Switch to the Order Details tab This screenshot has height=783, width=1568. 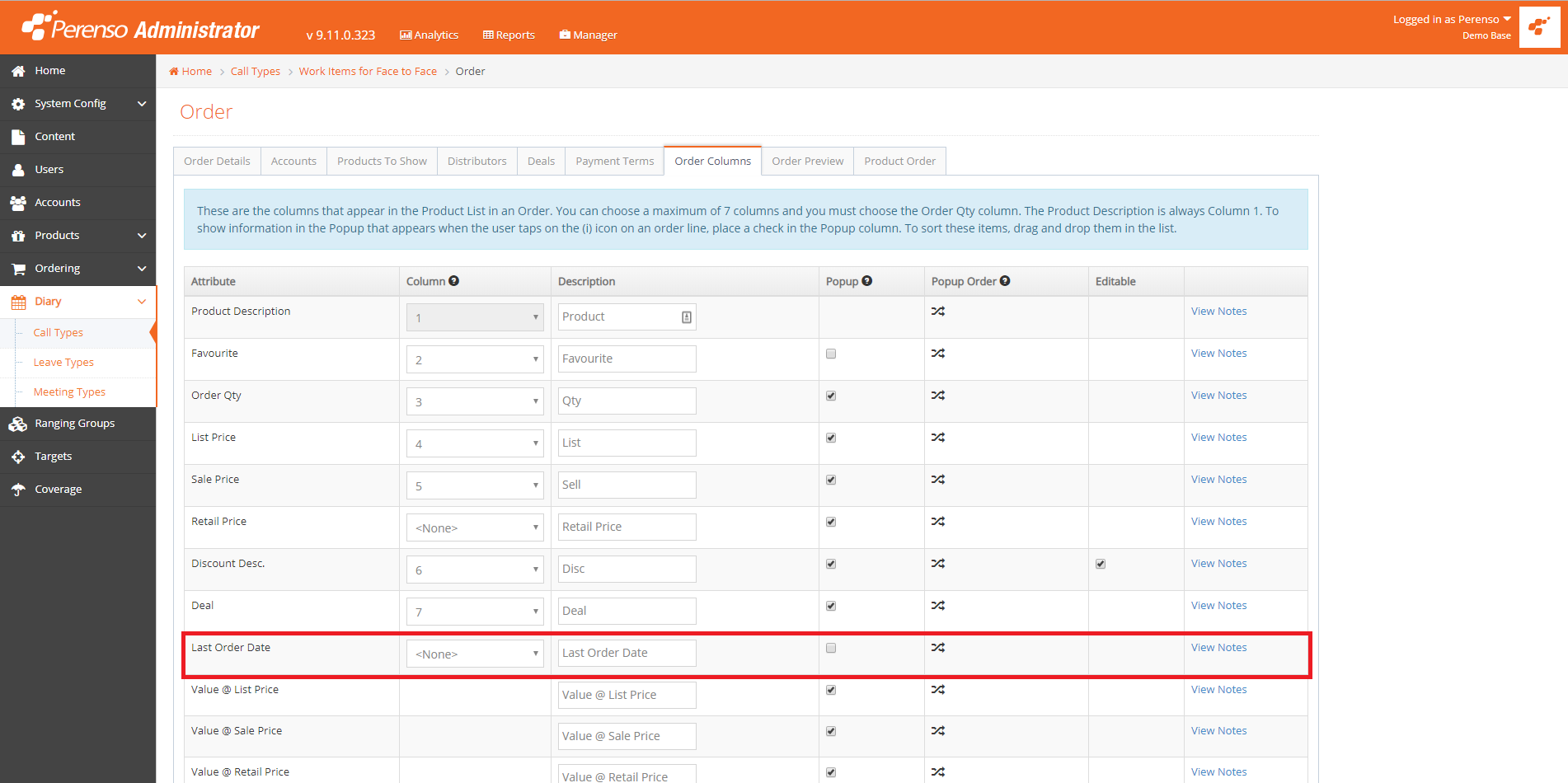tap(217, 162)
